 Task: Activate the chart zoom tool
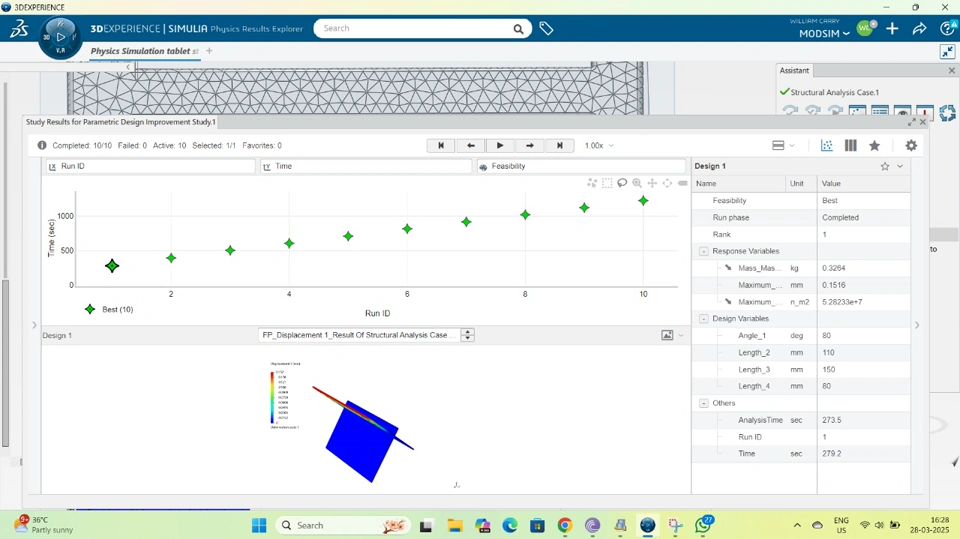coord(637,183)
